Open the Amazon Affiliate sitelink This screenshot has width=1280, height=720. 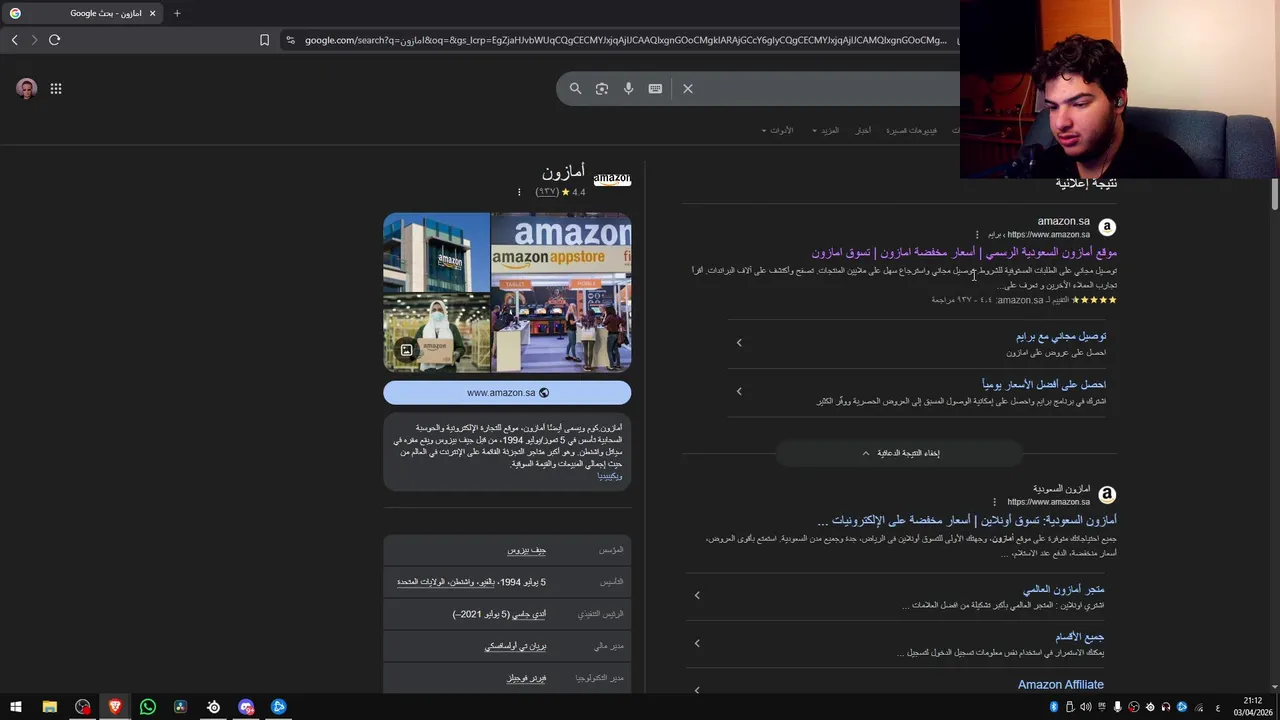[1061, 685]
